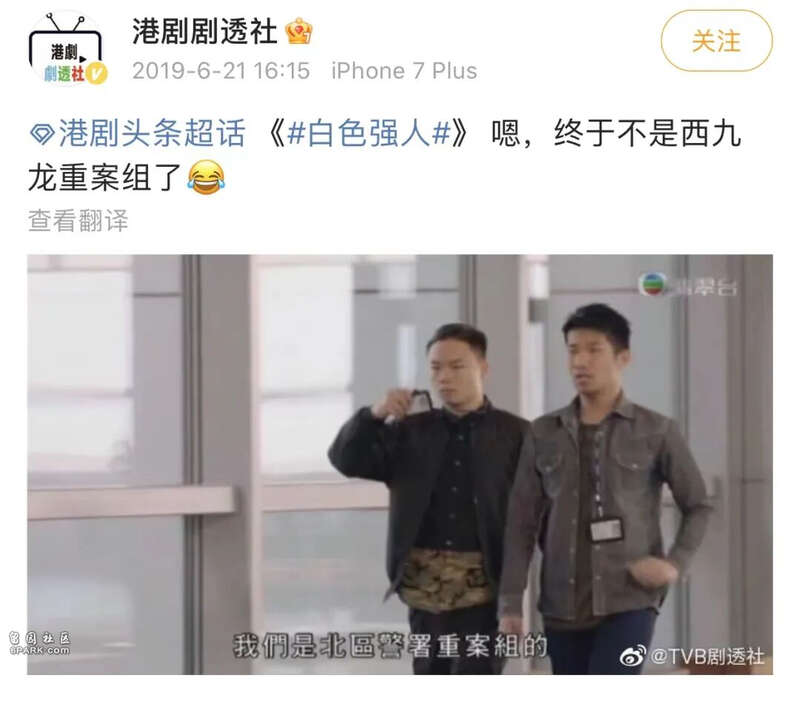Tap the diamond super-topic icon
This screenshot has height=704, width=800.
point(42,134)
